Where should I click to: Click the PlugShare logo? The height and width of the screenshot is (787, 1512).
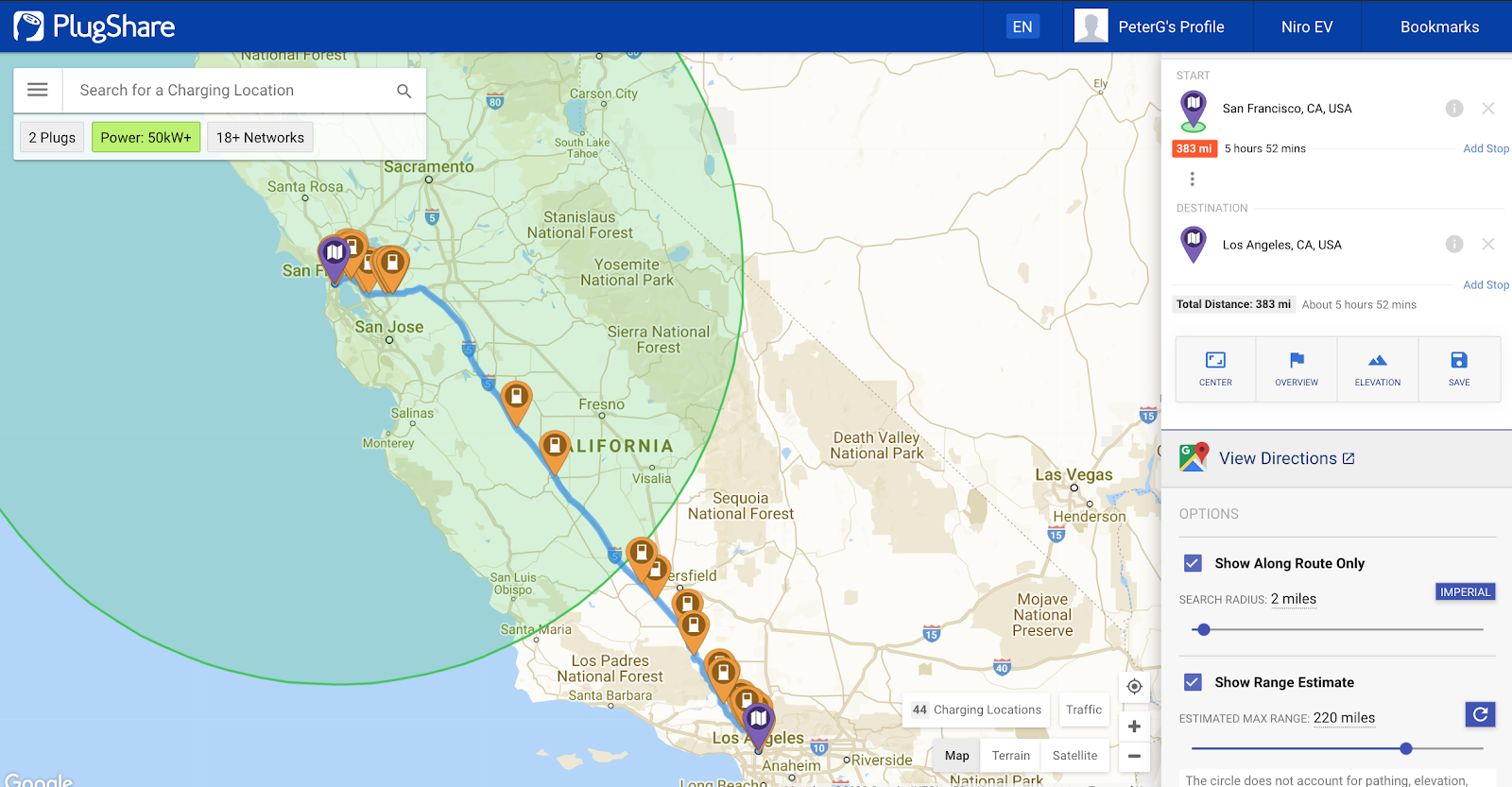pos(94,26)
